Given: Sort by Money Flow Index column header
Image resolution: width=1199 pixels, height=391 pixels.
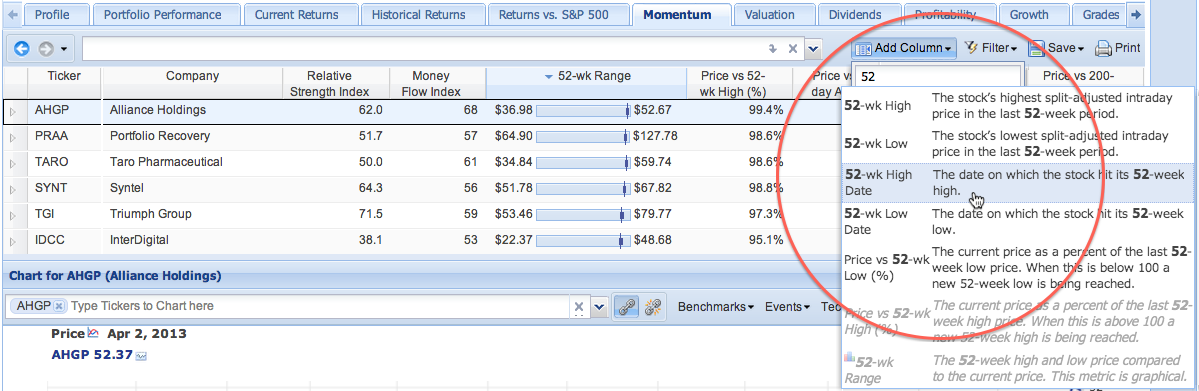Looking at the screenshot, I should (x=437, y=83).
